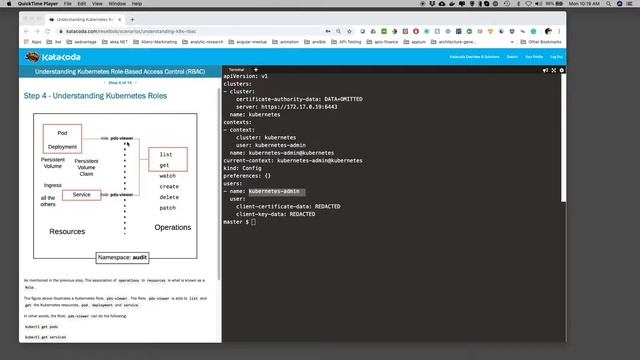Open the akka.NET bookmark folder
This screenshot has width=640, height=360.
point(115,42)
